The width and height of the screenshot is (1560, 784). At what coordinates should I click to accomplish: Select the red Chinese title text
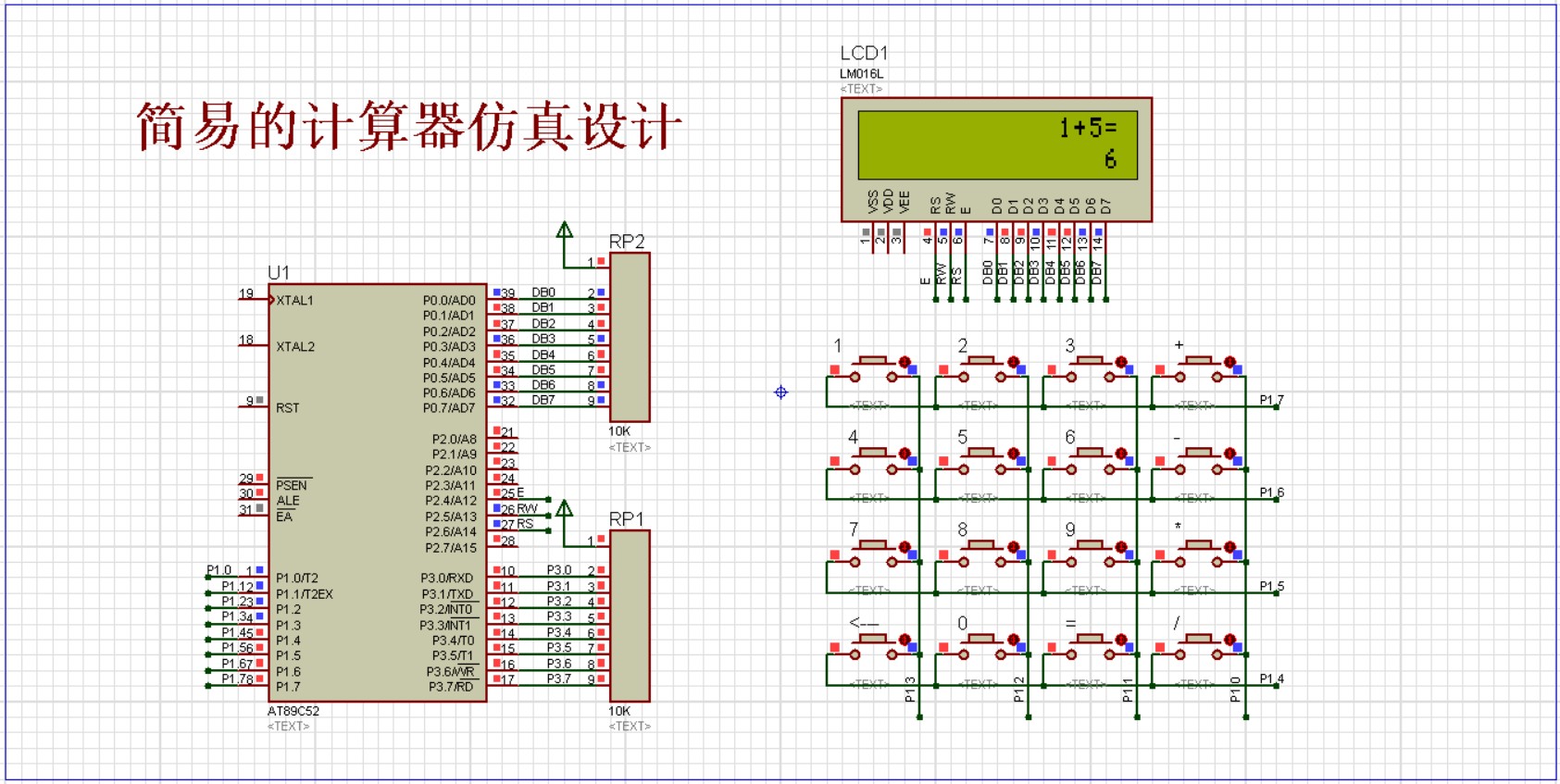[409, 126]
